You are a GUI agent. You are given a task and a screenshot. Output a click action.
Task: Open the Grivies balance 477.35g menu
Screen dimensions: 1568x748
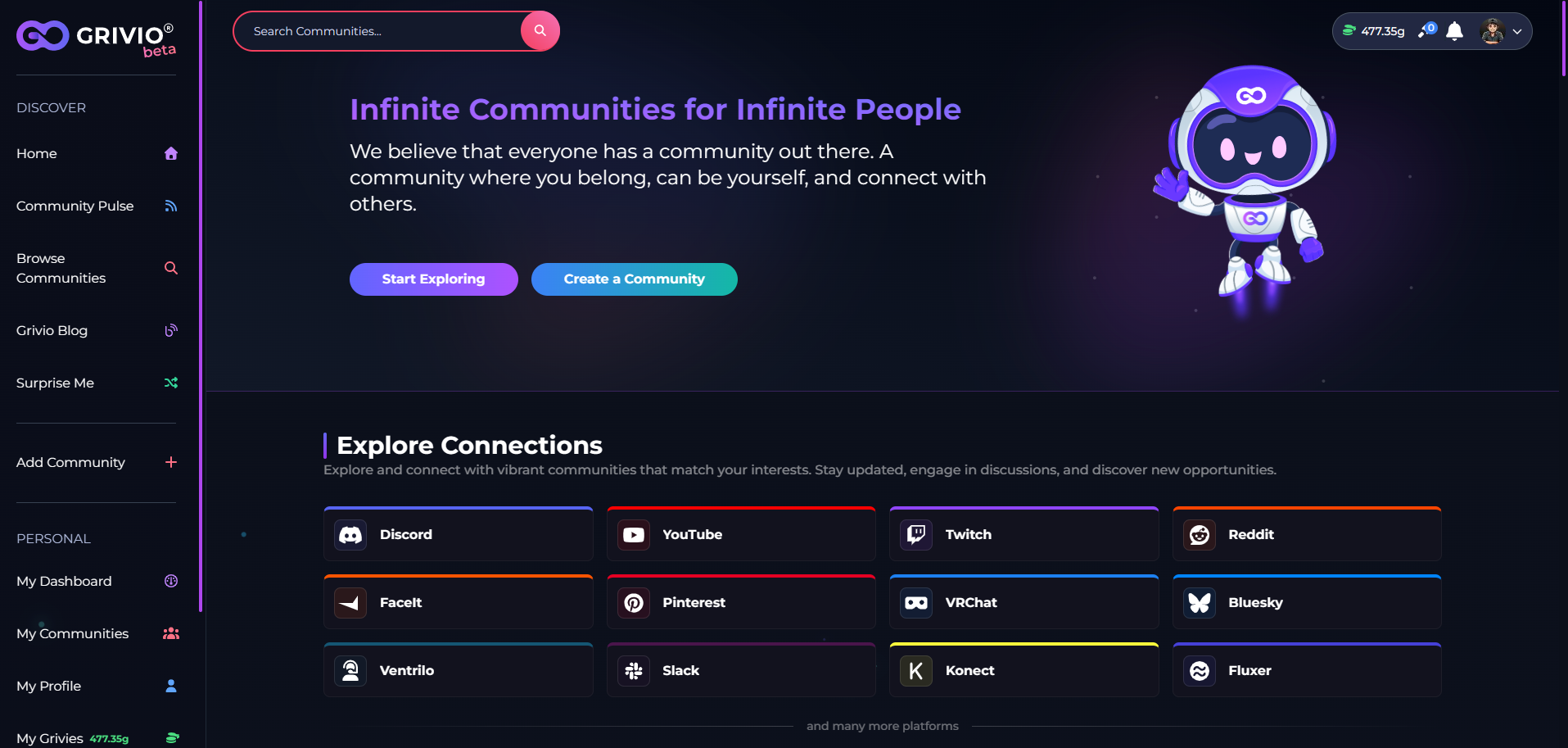[x=1373, y=31]
